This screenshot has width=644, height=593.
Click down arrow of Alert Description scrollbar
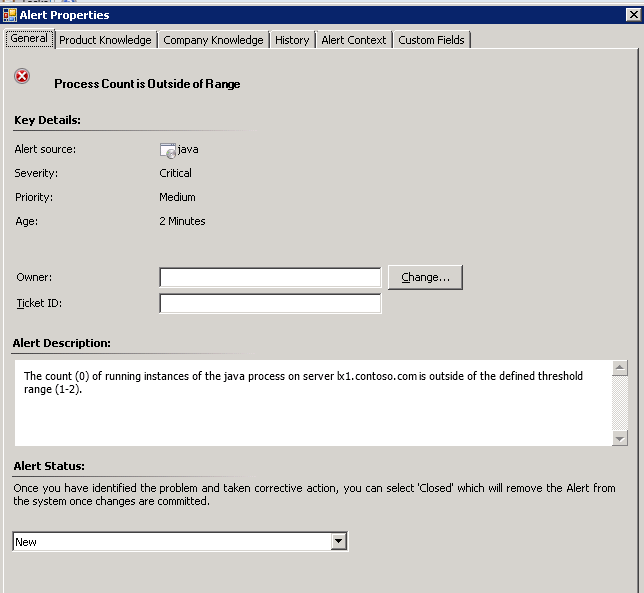620,438
